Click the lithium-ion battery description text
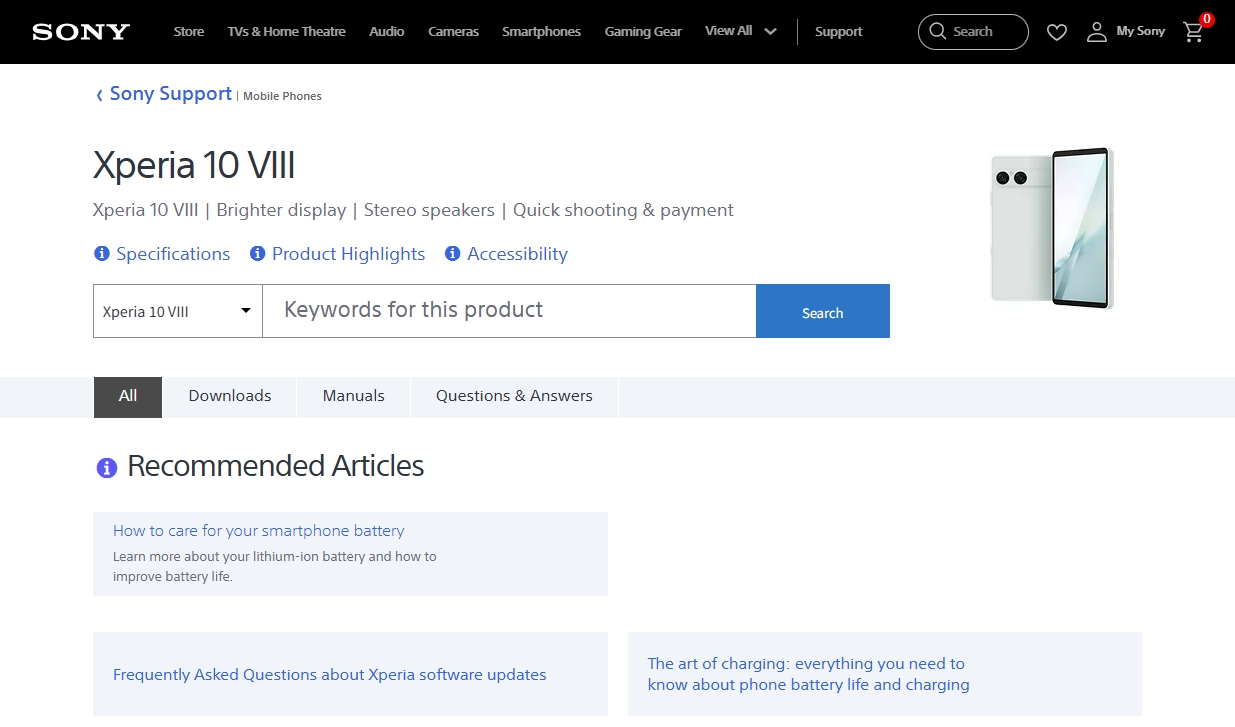Viewport: 1235px width, 727px height. pyautogui.click(x=275, y=566)
